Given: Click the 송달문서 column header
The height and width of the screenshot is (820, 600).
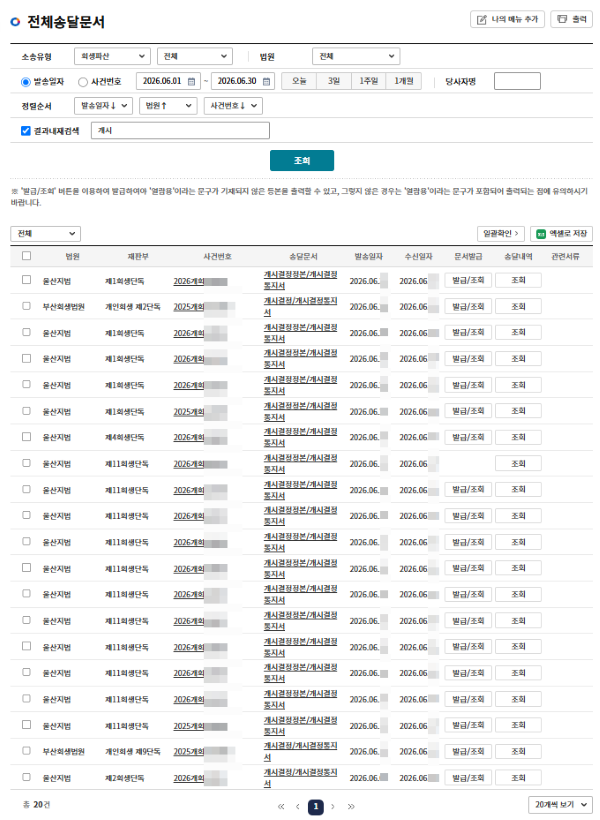Looking at the screenshot, I should pyautogui.click(x=303, y=256).
